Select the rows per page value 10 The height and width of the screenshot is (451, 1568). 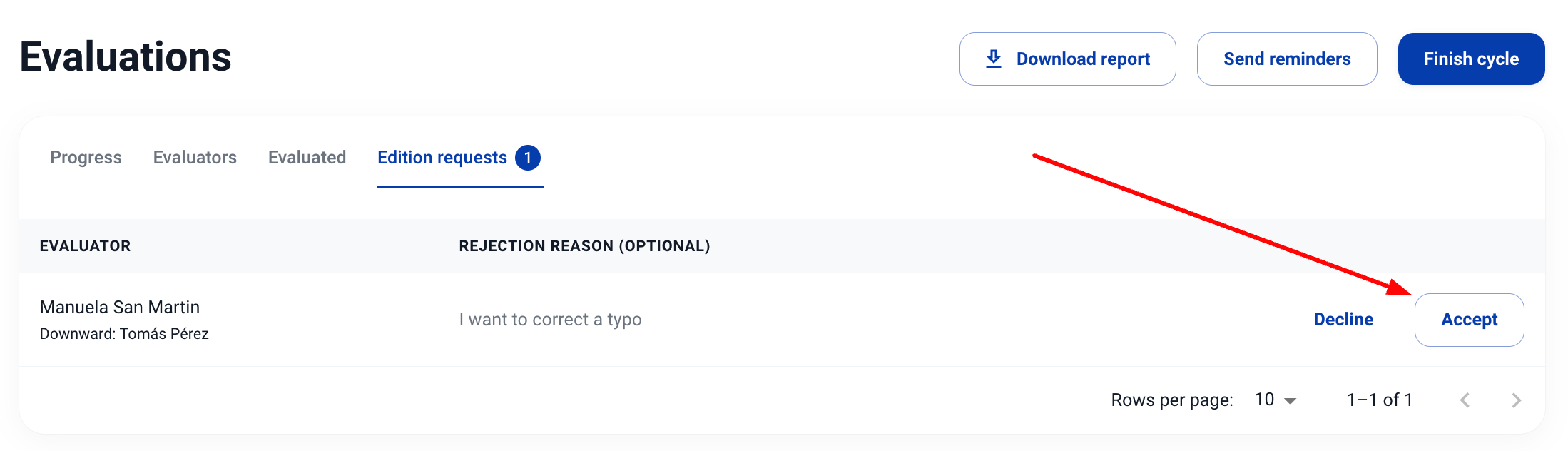(1264, 400)
